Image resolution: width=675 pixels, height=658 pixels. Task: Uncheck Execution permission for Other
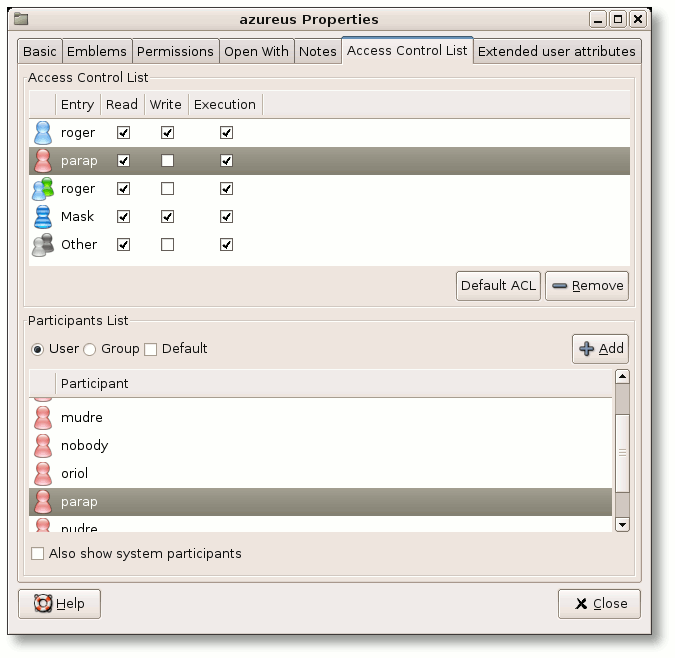pyautogui.click(x=226, y=245)
